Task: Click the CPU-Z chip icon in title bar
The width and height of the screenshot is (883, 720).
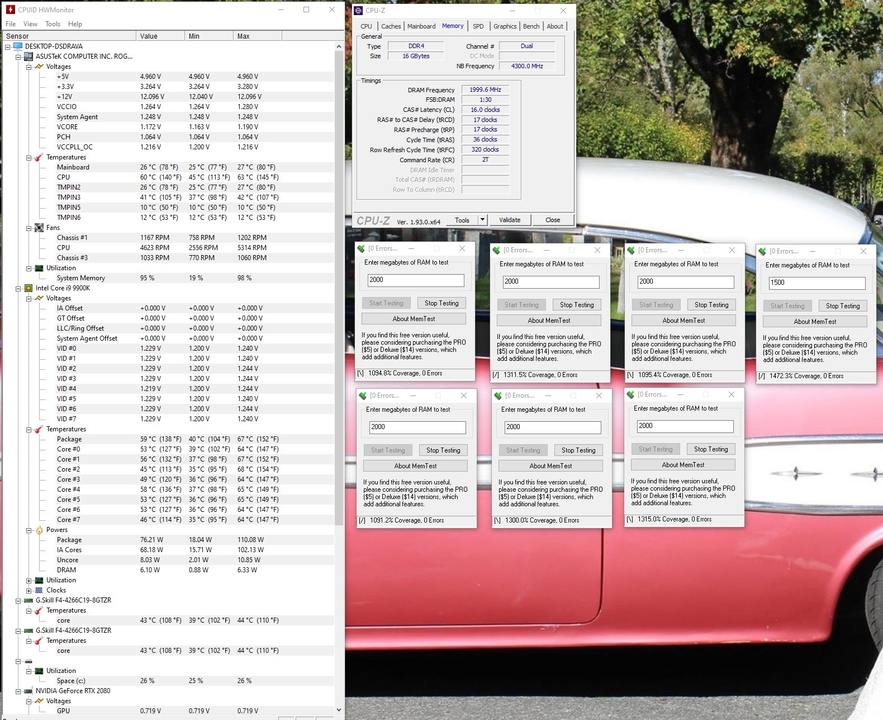Action: coord(359,11)
